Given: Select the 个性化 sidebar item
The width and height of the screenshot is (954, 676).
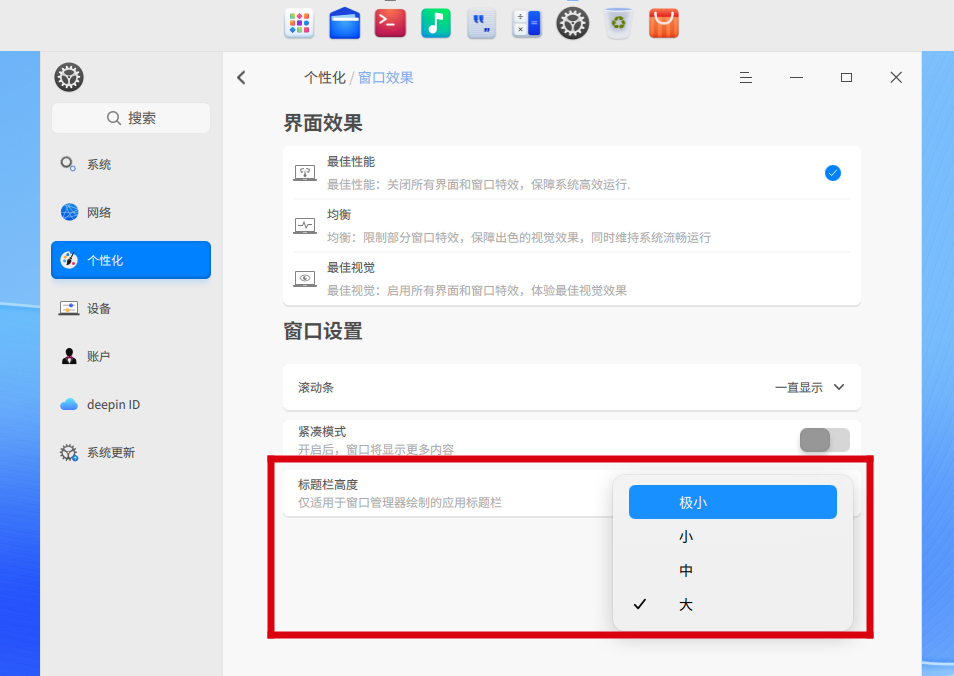Looking at the screenshot, I should 131,260.
